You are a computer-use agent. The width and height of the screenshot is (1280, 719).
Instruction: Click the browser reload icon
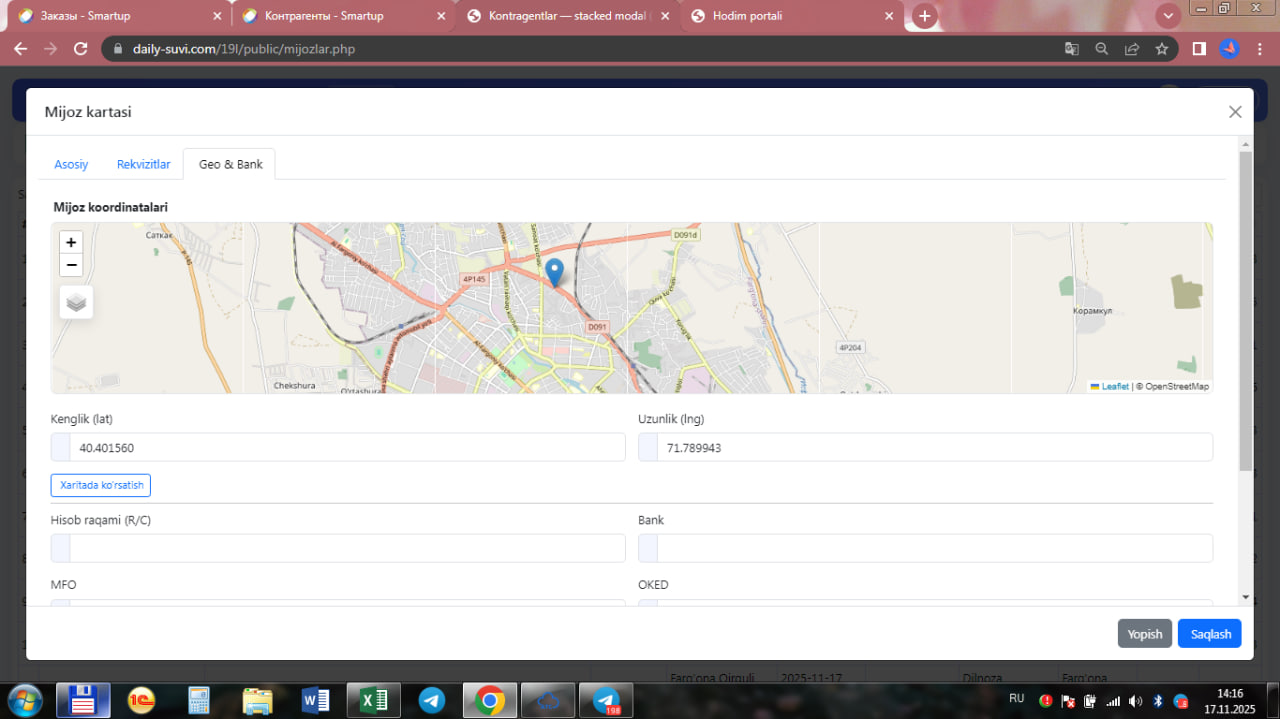point(81,48)
